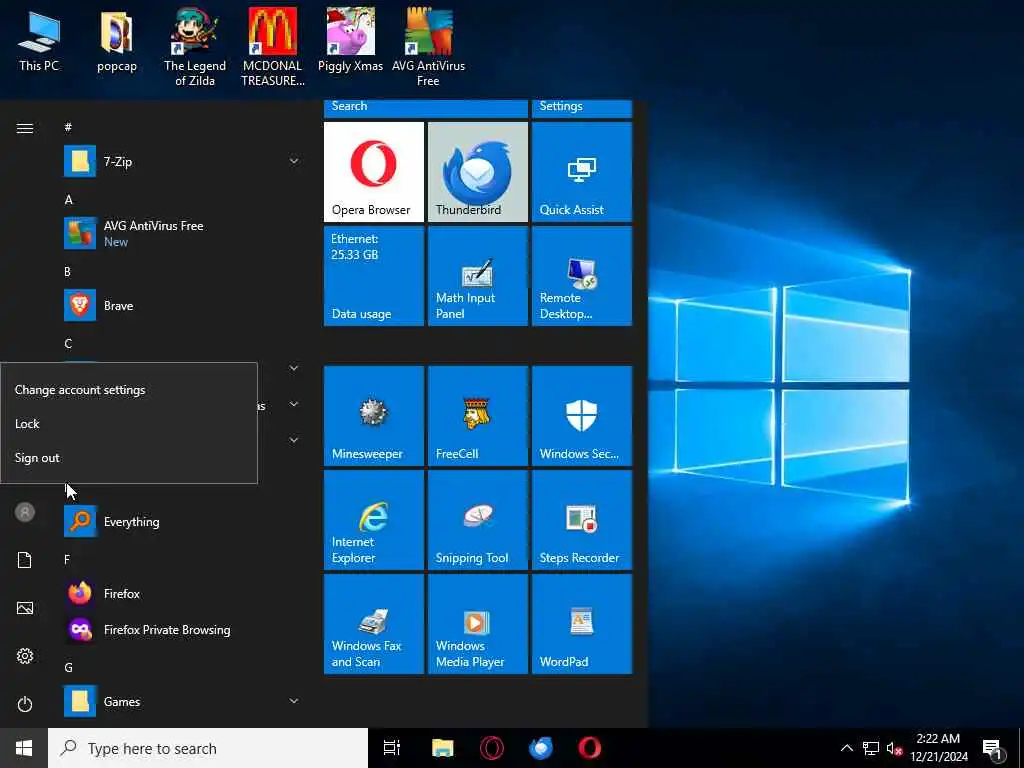This screenshot has width=1024, height=768.
Task: Open Task View on the taskbar
Action: click(x=392, y=748)
